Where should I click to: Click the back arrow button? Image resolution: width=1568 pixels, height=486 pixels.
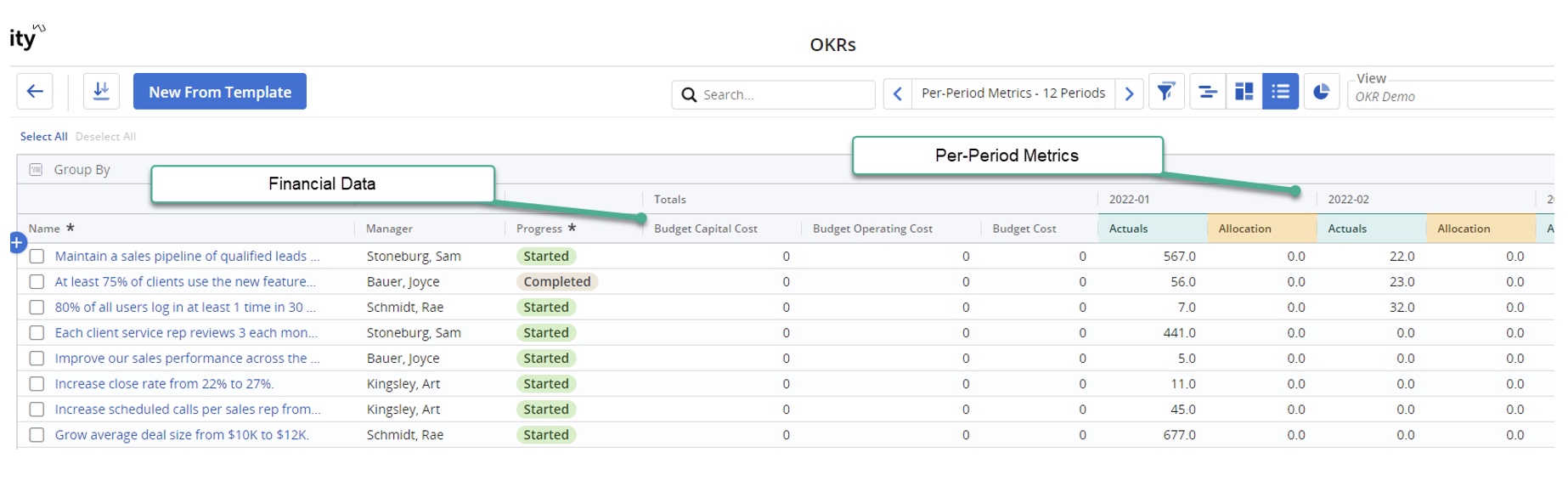[35, 92]
